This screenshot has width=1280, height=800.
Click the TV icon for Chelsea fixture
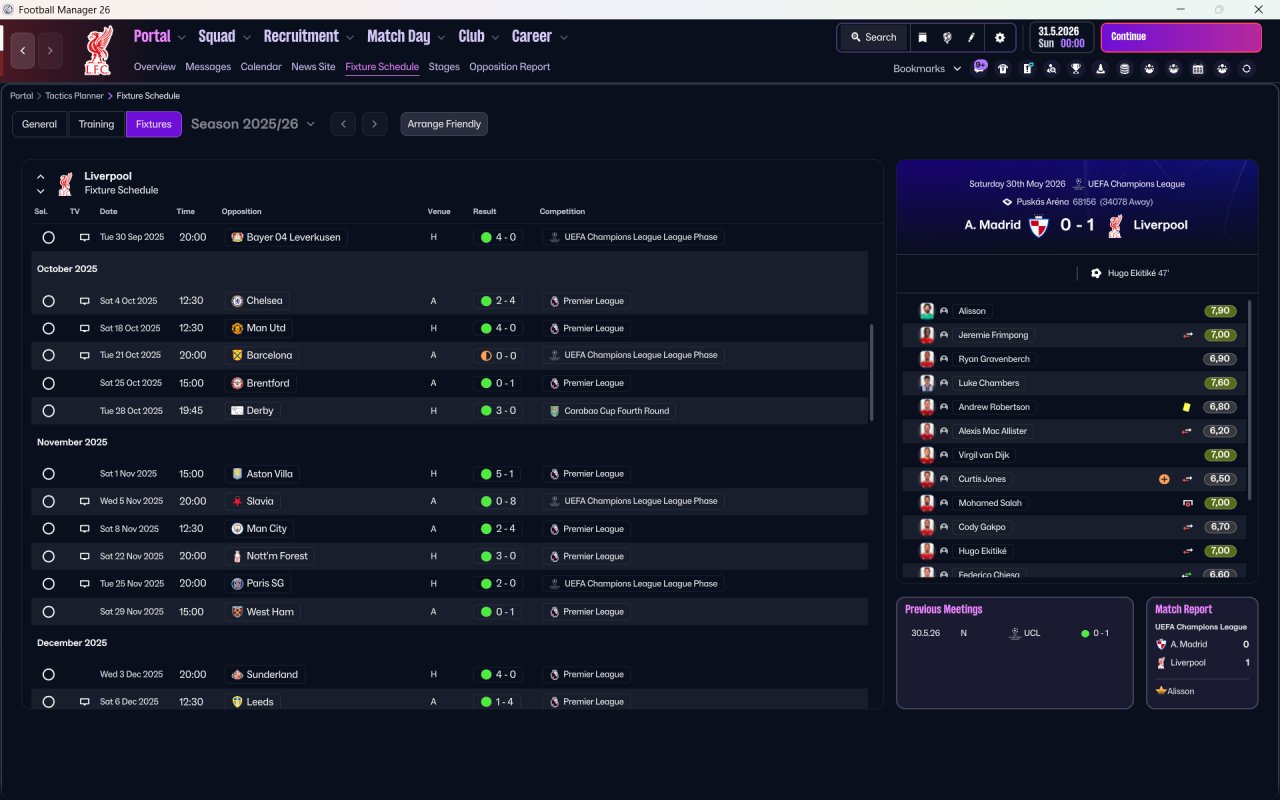(85, 301)
